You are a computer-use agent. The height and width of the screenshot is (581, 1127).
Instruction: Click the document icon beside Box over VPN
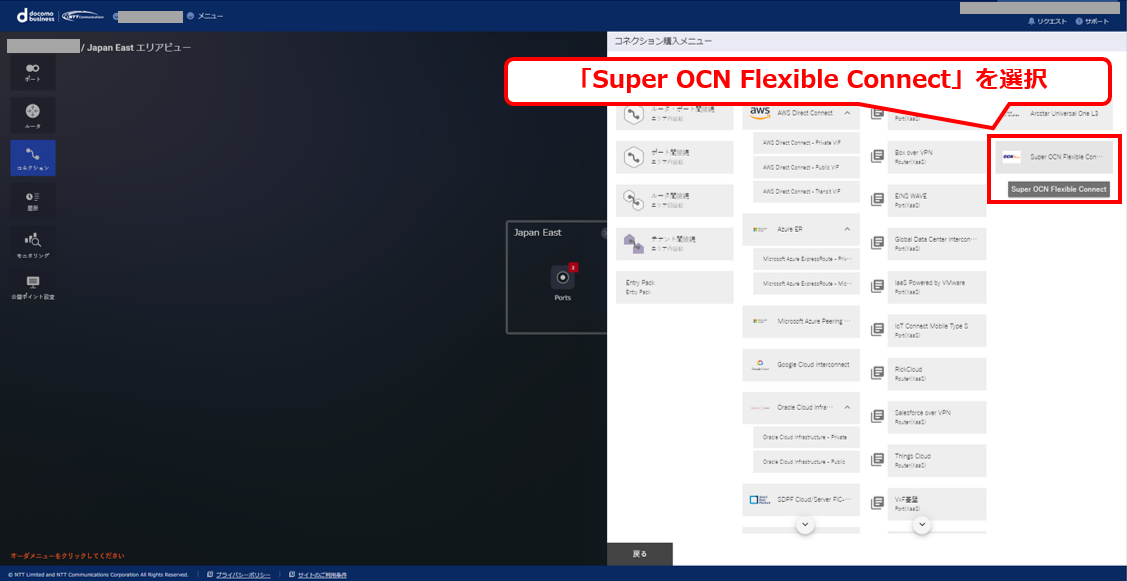coord(877,156)
